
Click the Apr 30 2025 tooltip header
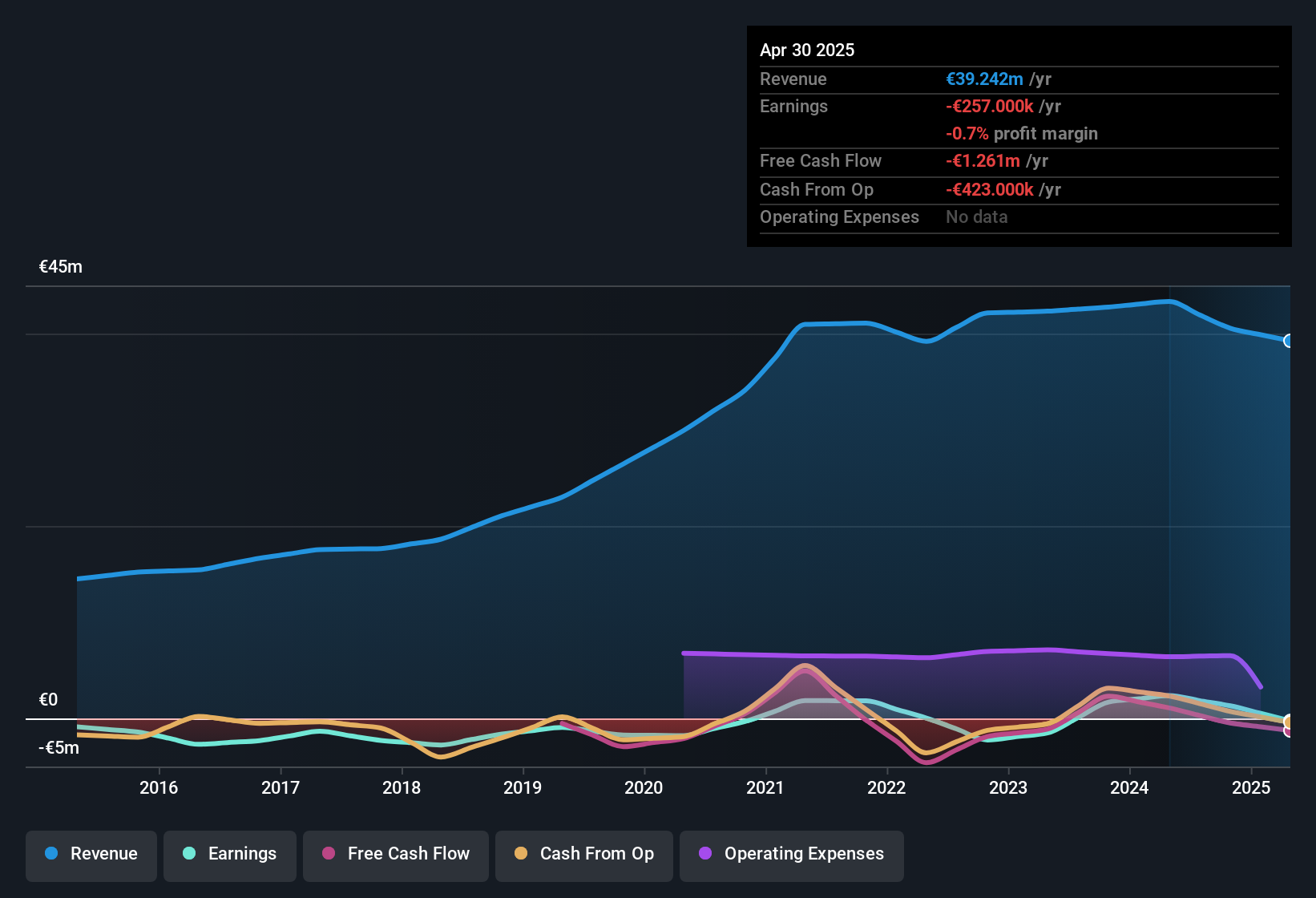(807, 50)
